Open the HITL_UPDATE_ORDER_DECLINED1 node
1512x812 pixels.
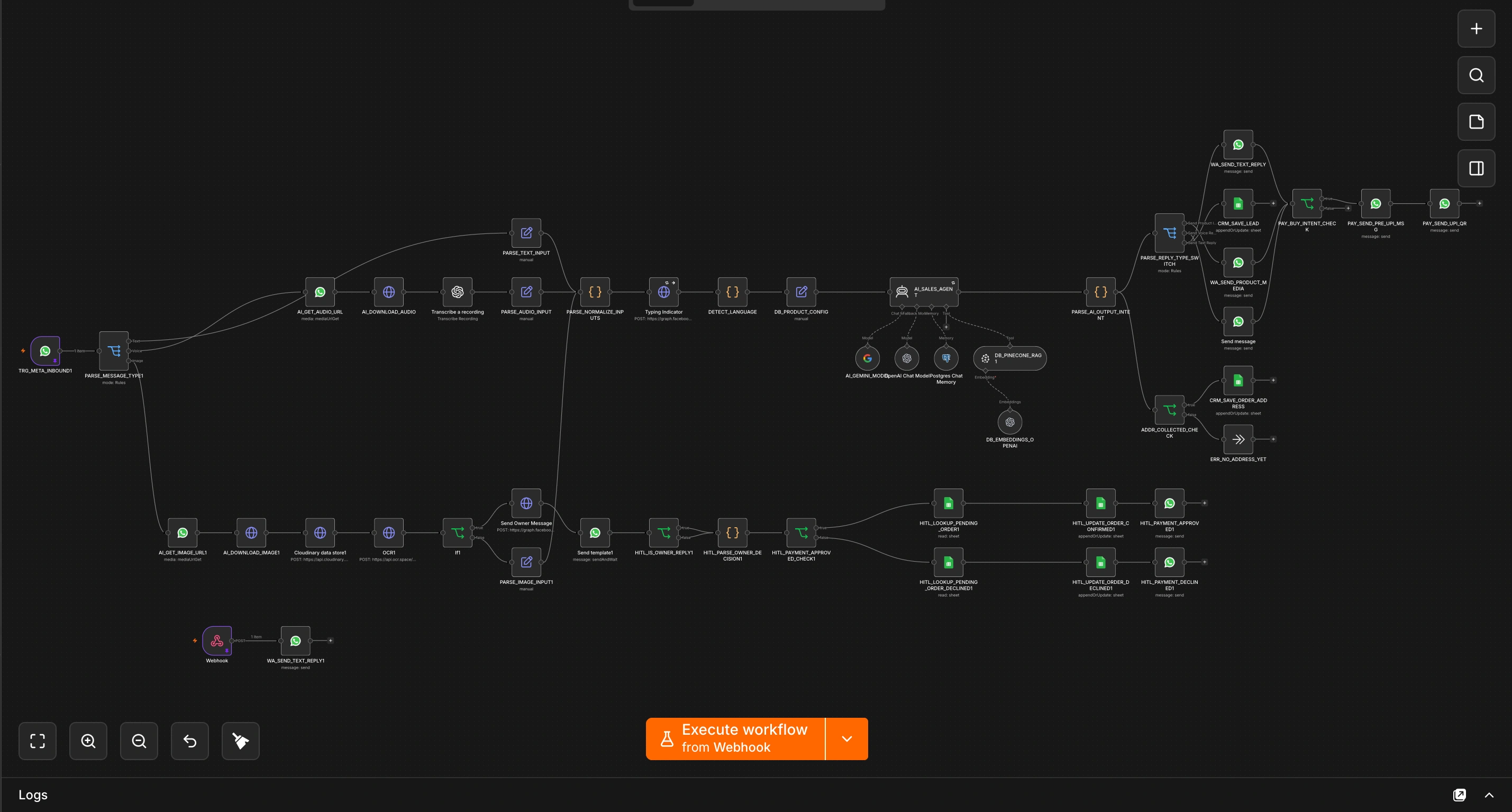[x=1100, y=563]
